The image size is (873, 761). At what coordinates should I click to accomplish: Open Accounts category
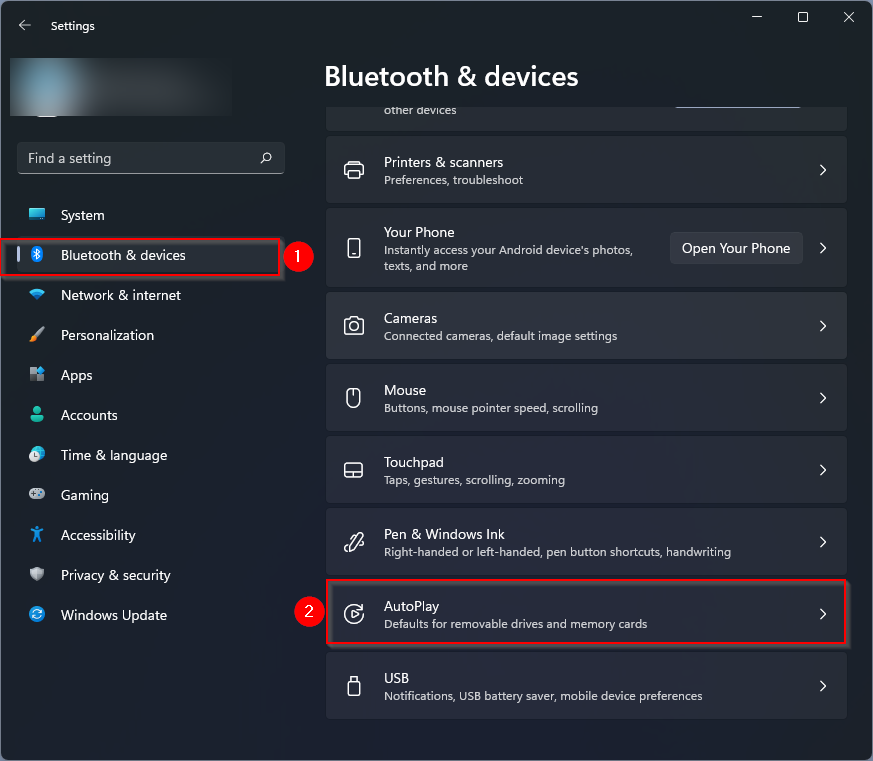pos(150,415)
